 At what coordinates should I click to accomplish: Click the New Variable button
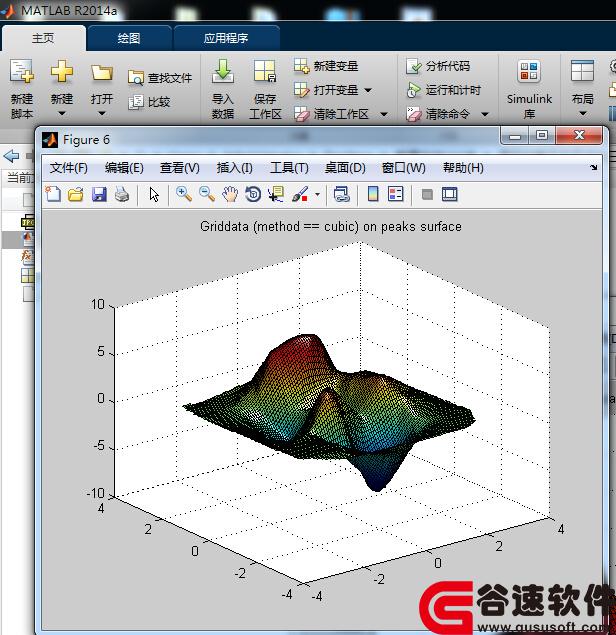coord(326,66)
